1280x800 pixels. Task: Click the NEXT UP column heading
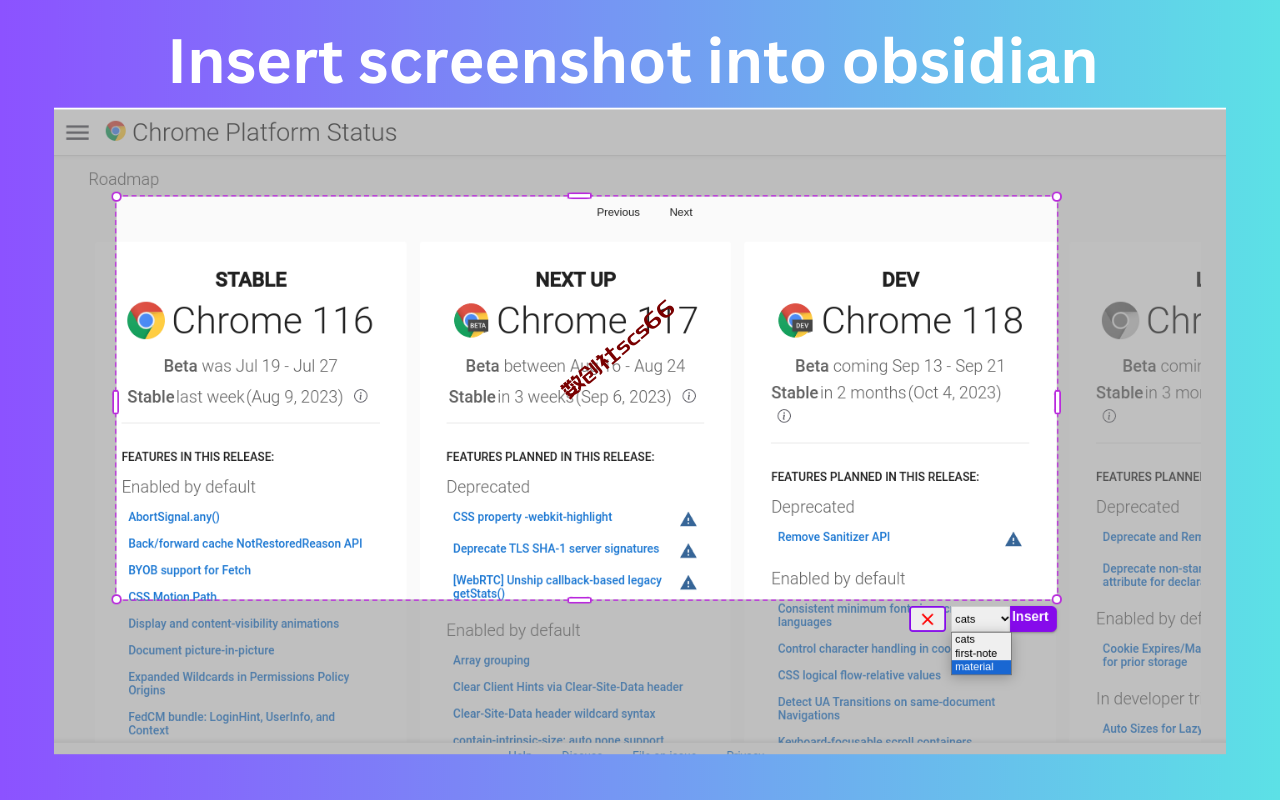pos(576,280)
